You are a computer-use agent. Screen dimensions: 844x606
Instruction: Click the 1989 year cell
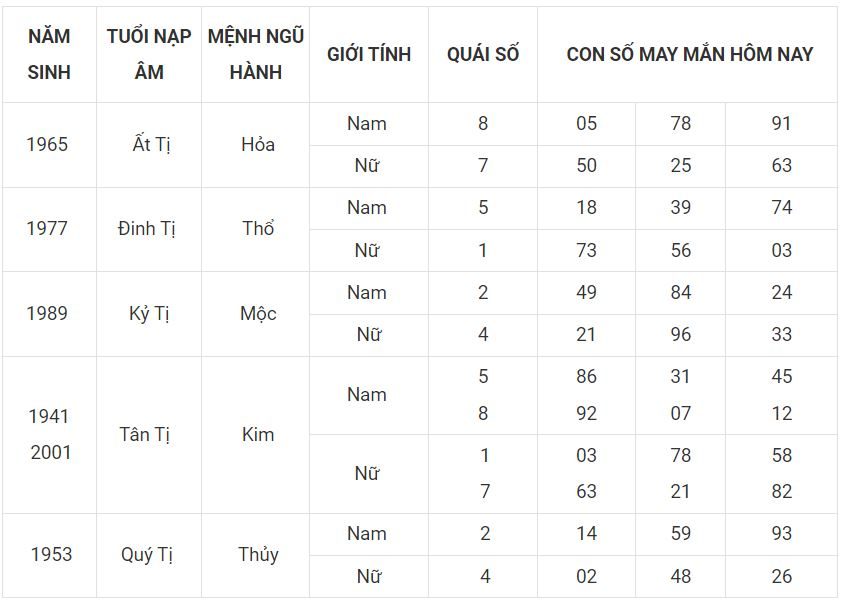point(48,314)
